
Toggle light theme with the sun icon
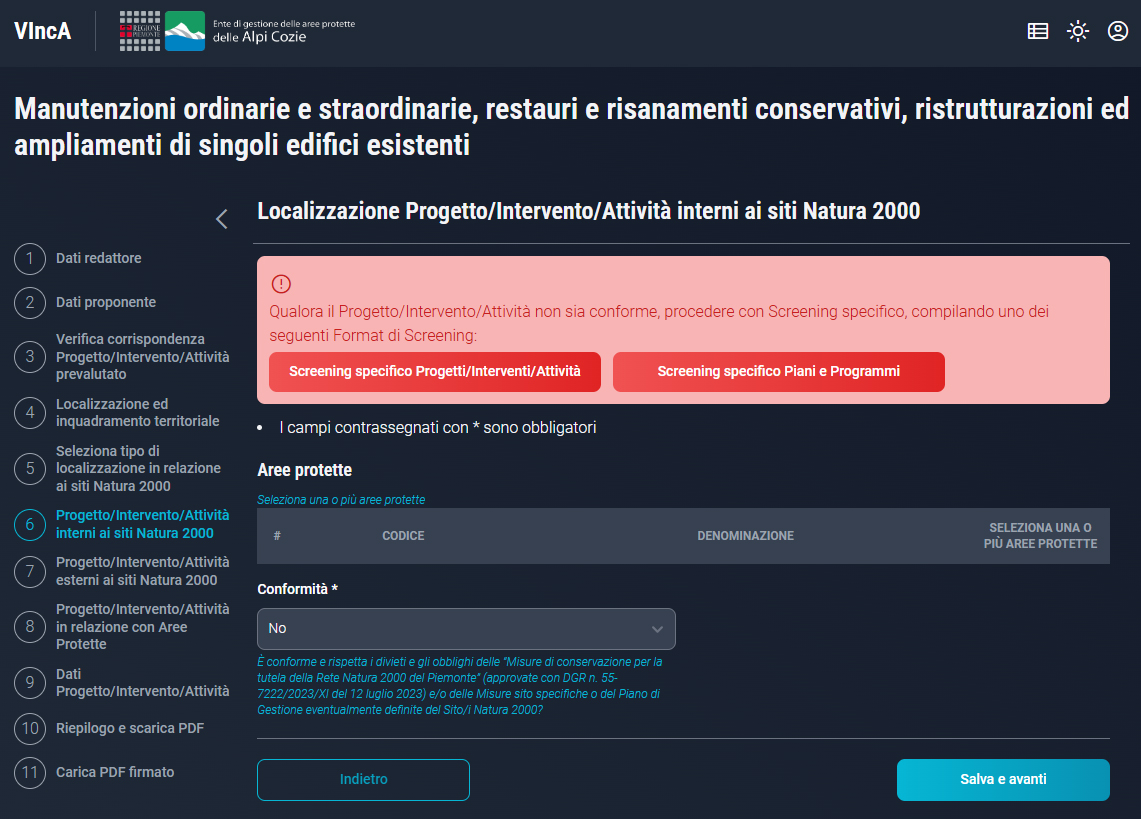(1077, 31)
